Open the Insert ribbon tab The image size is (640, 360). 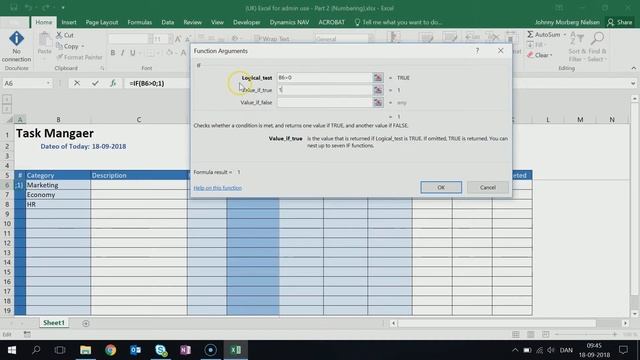coord(69,22)
